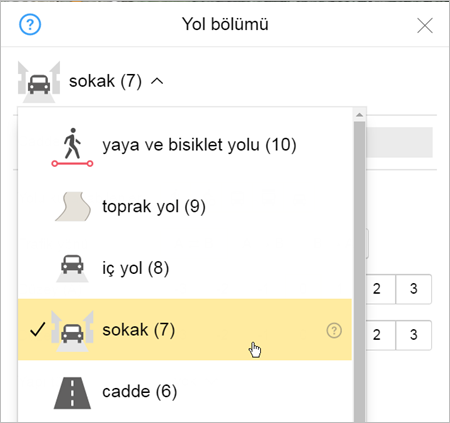Screen dimensions: 450x423
Task: Open the help hint on the sokak row
Action: pos(334,331)
